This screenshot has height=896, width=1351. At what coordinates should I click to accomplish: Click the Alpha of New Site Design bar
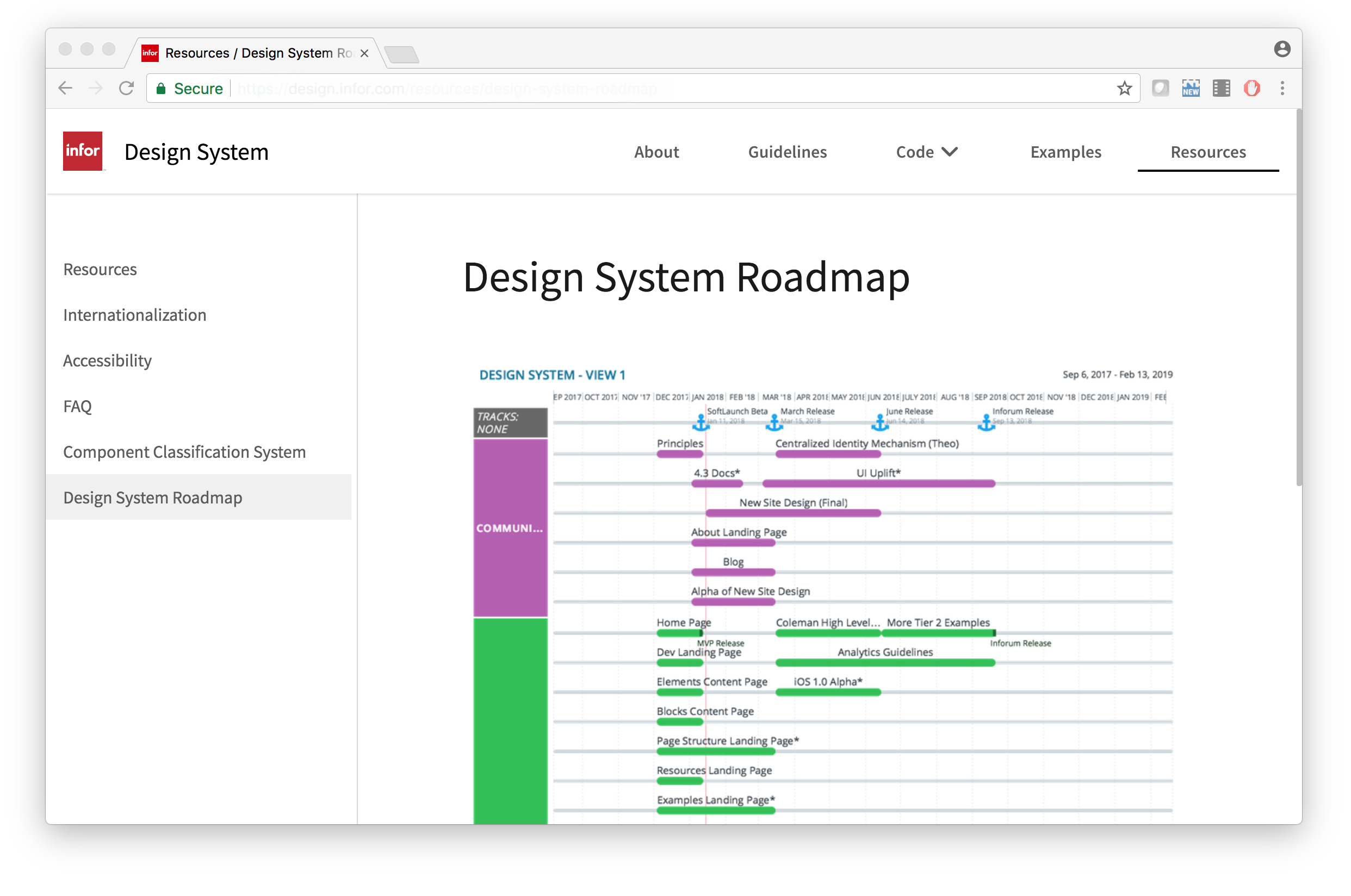pos(733,602)
